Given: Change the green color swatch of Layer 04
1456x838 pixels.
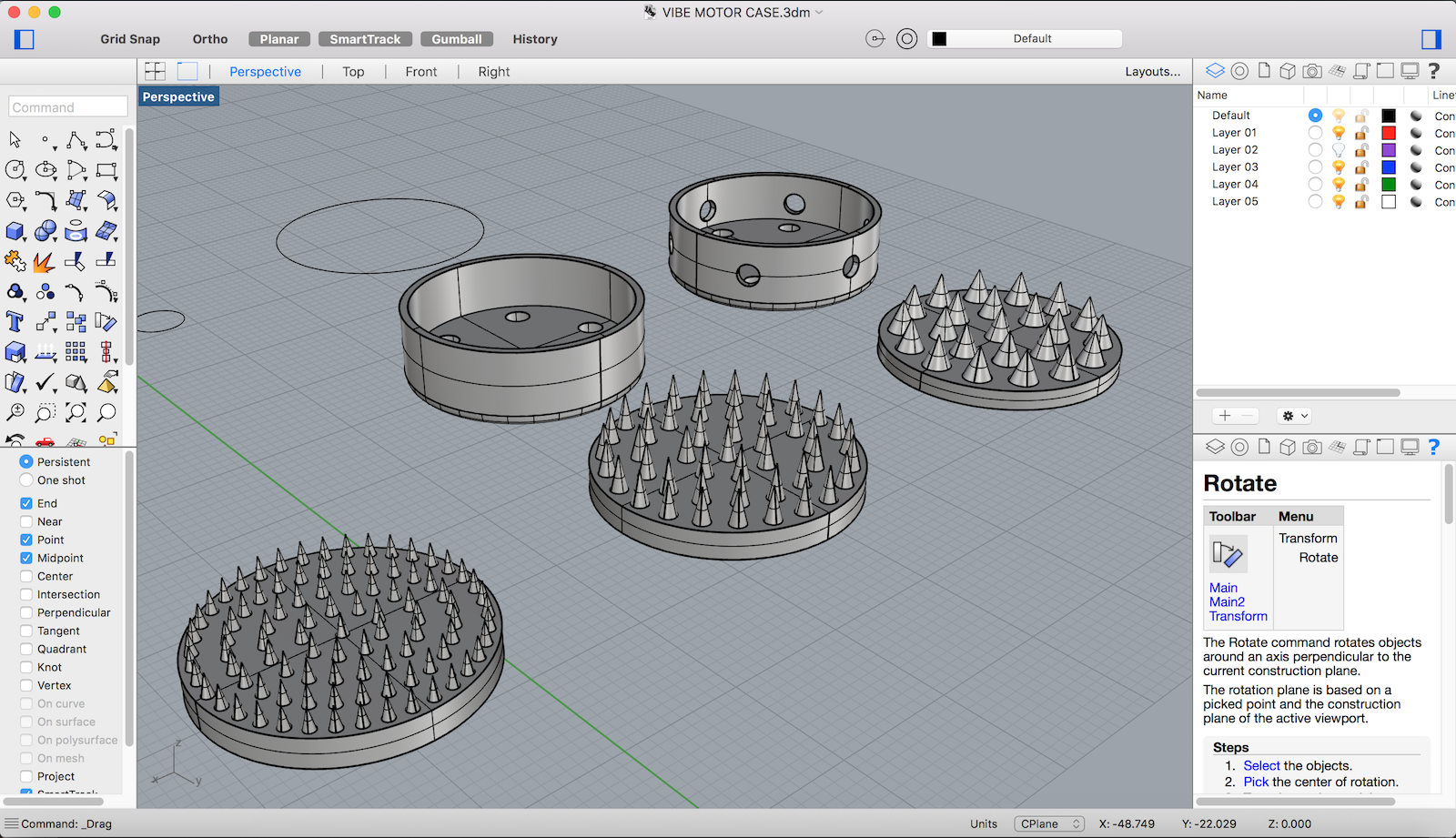Looking at the screenshot, I should click(1389, 185).
